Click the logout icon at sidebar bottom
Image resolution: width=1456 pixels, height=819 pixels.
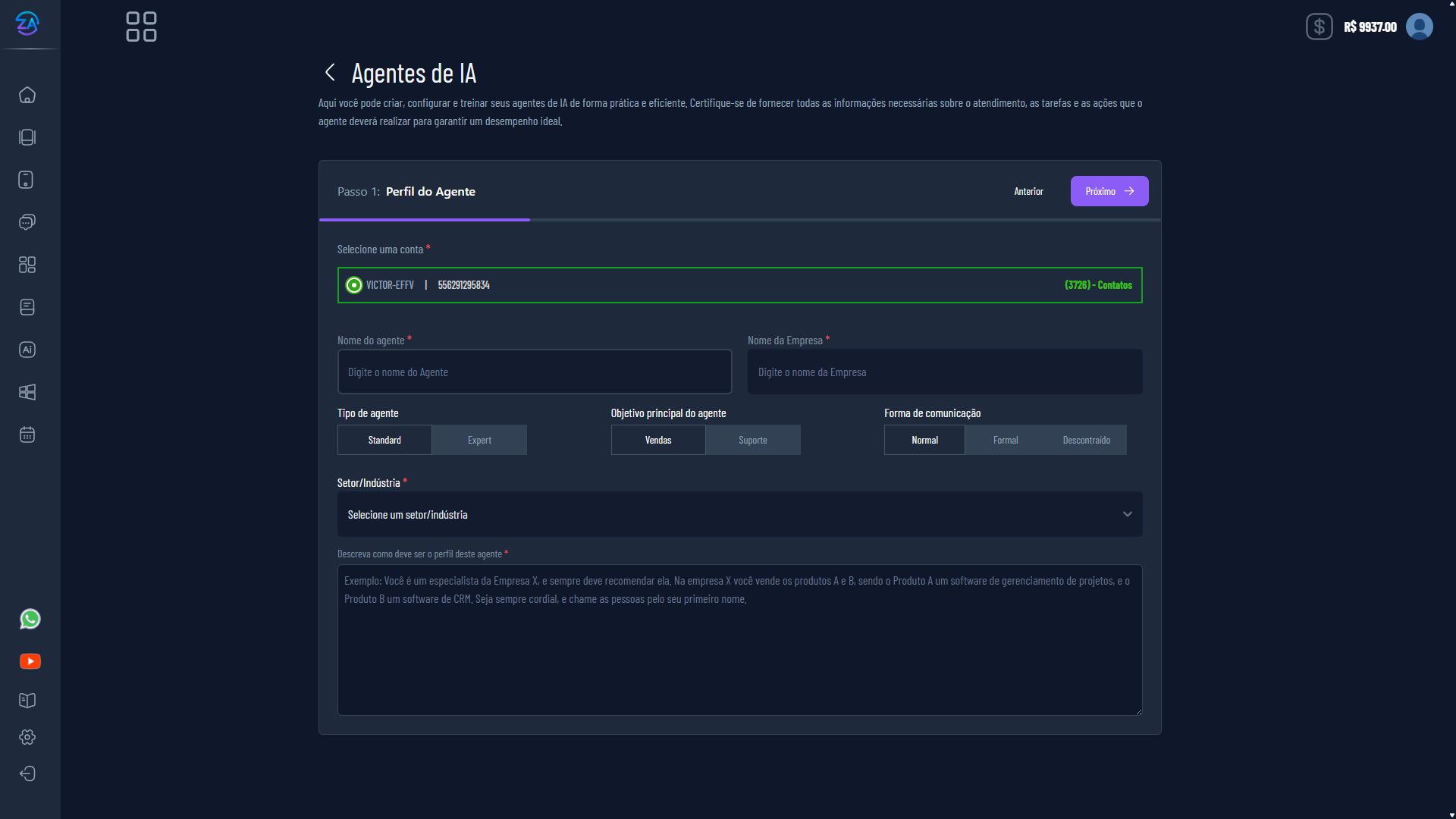click(x=27, y=773)
